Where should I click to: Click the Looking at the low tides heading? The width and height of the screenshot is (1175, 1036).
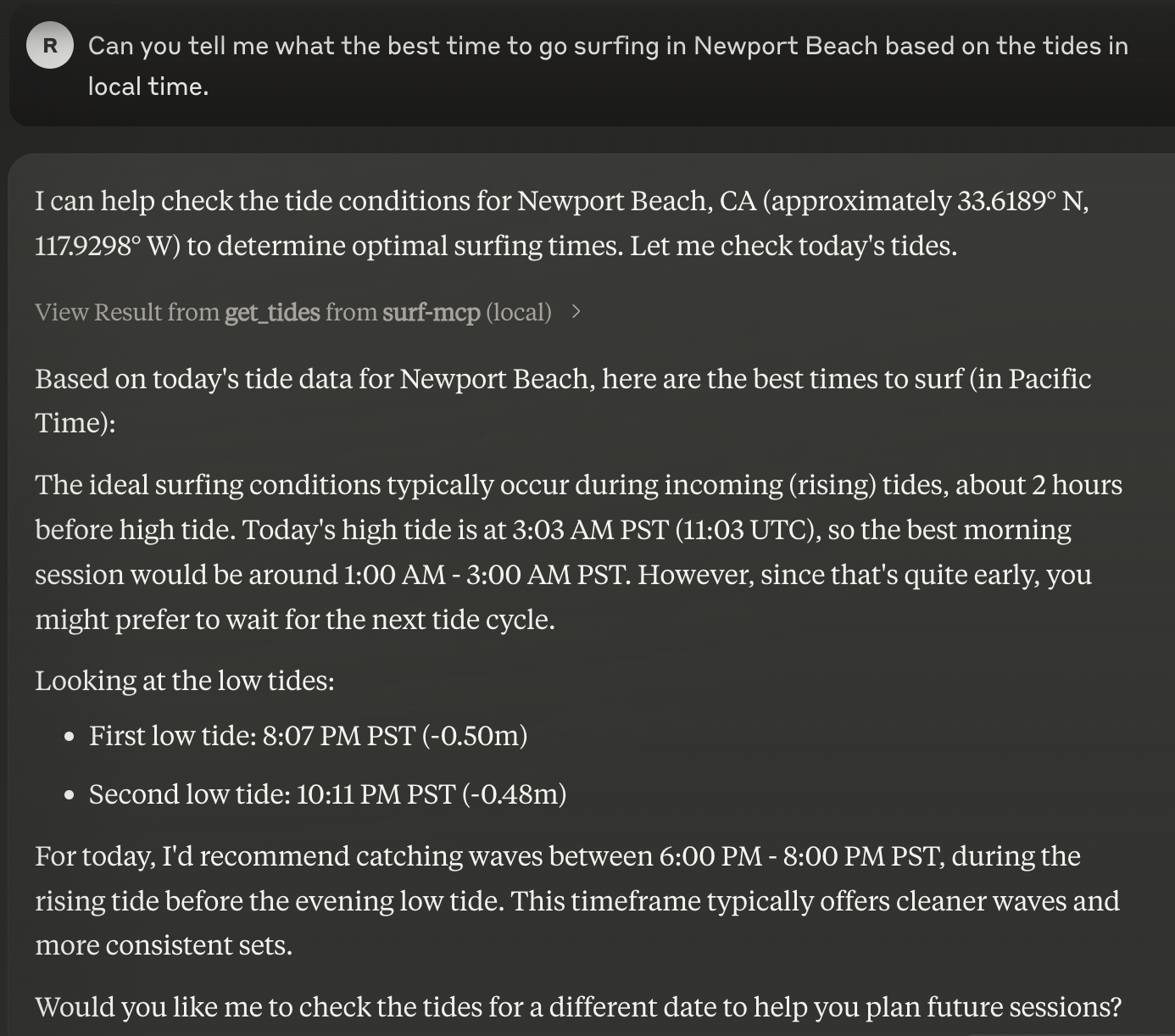click(x=185, y=680)
